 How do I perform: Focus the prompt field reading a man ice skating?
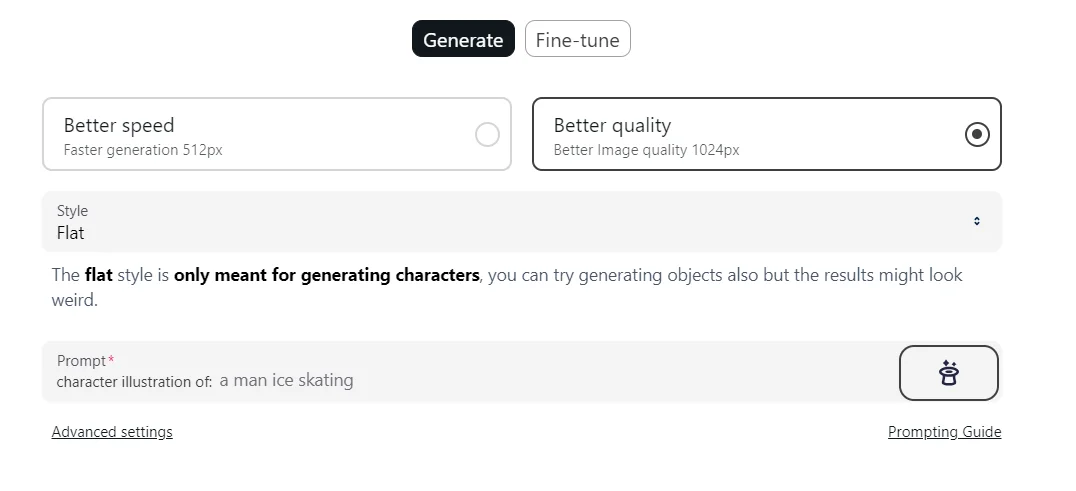coord(550,381)
